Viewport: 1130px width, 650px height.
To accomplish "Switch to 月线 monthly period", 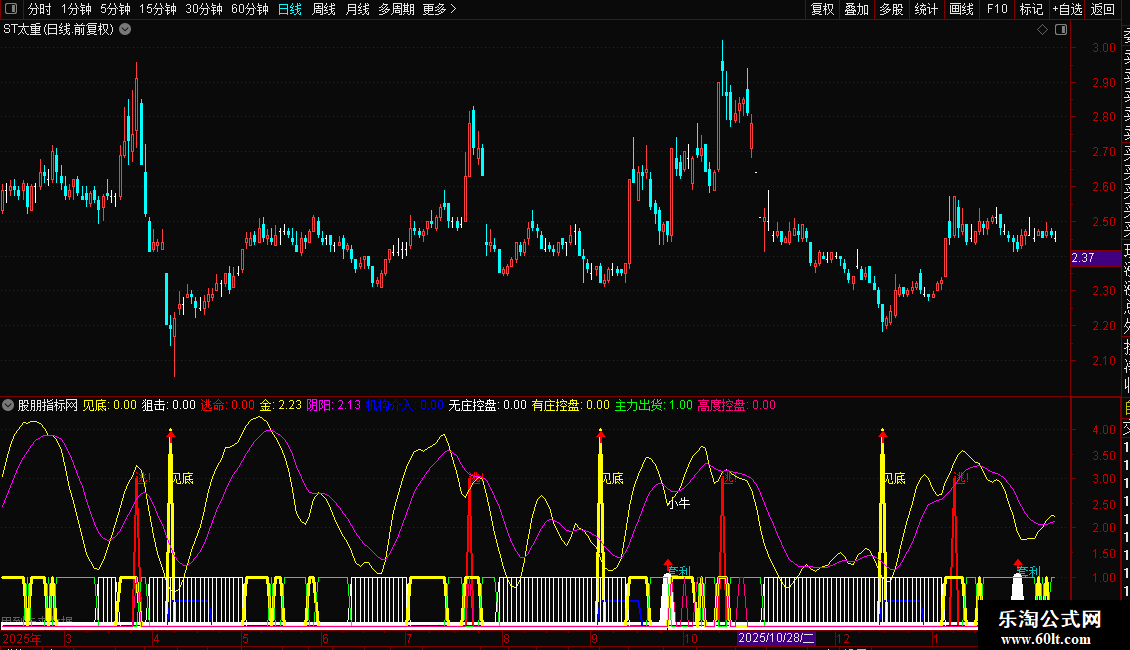I will [357, 9].
